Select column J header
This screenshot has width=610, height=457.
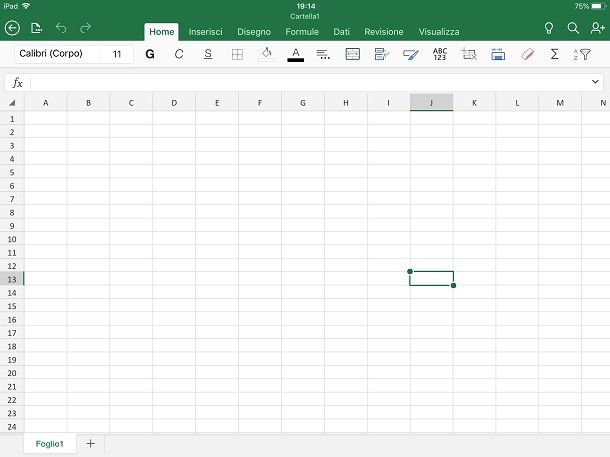click(x=431, y=103)
